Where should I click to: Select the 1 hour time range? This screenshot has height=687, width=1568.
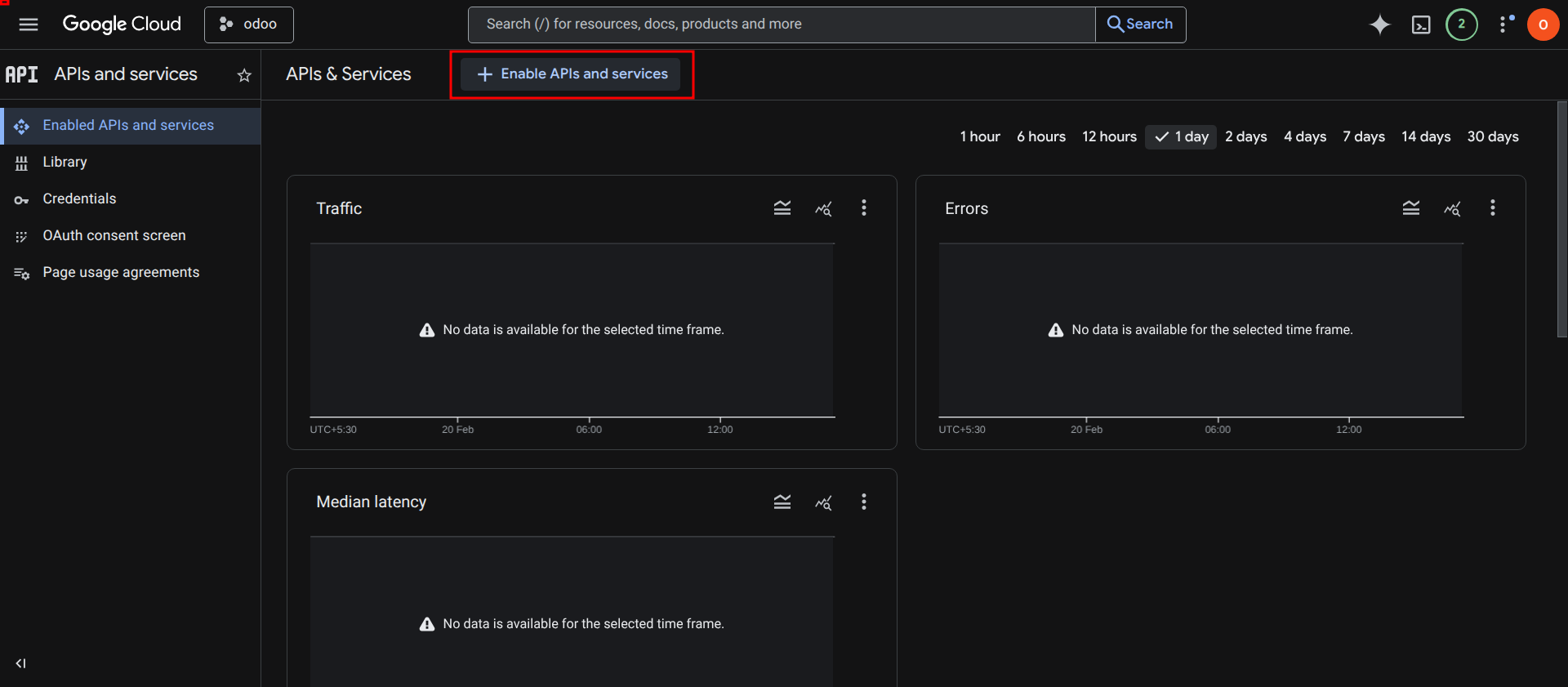(x=980, y=136)
